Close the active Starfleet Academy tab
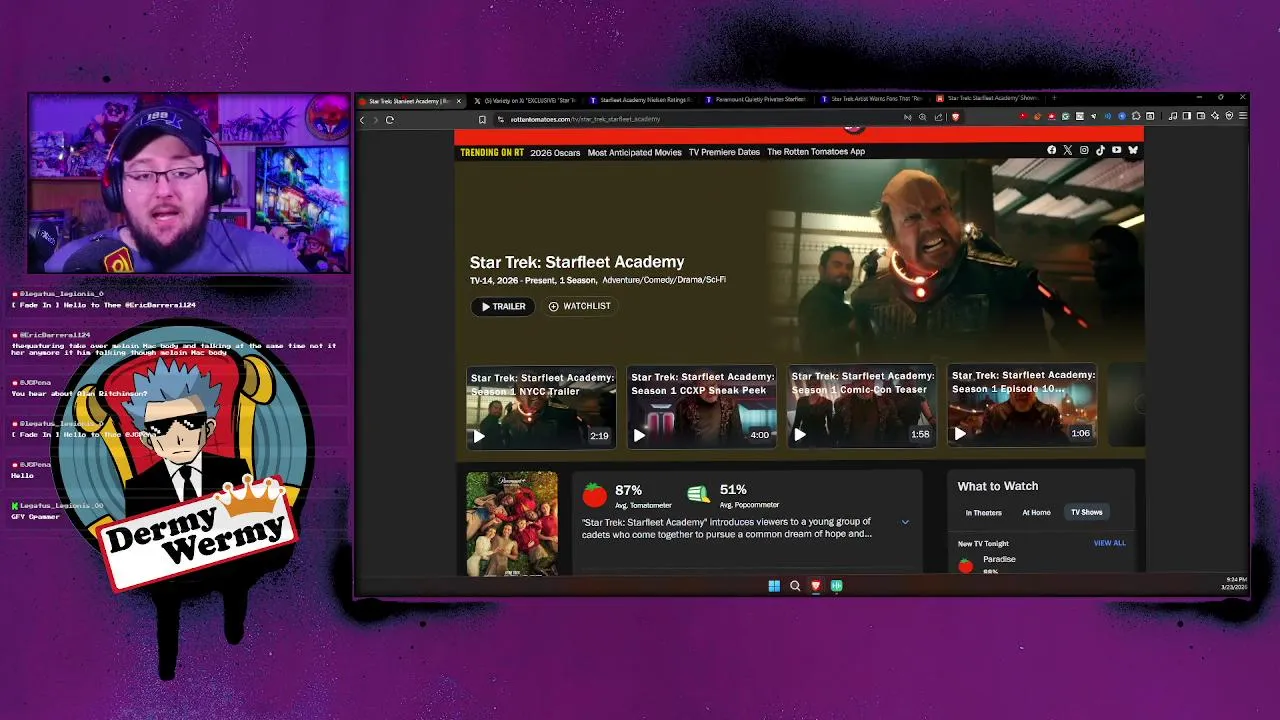The image size is (1280, 720). pos(459,101)
